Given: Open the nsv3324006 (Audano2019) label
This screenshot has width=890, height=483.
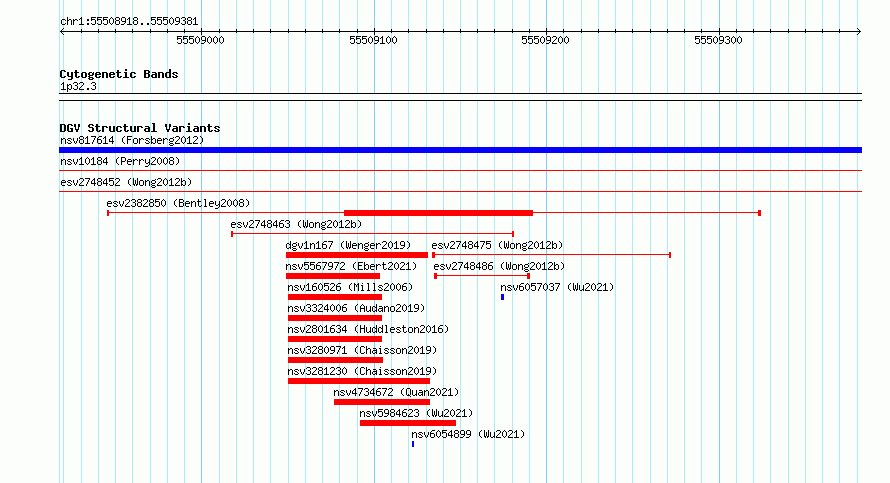Looking at the screenshot, I should [356, 308].
